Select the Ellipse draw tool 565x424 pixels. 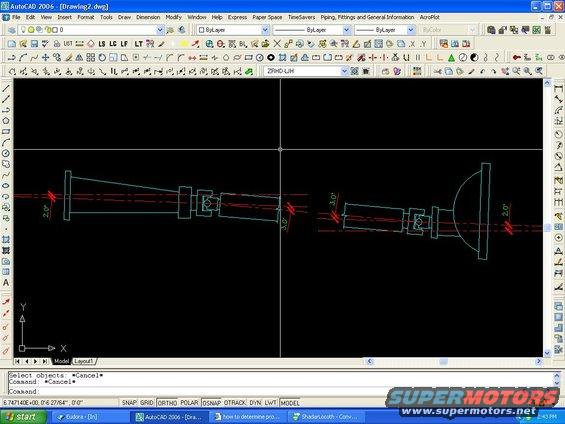click(6, 186)
